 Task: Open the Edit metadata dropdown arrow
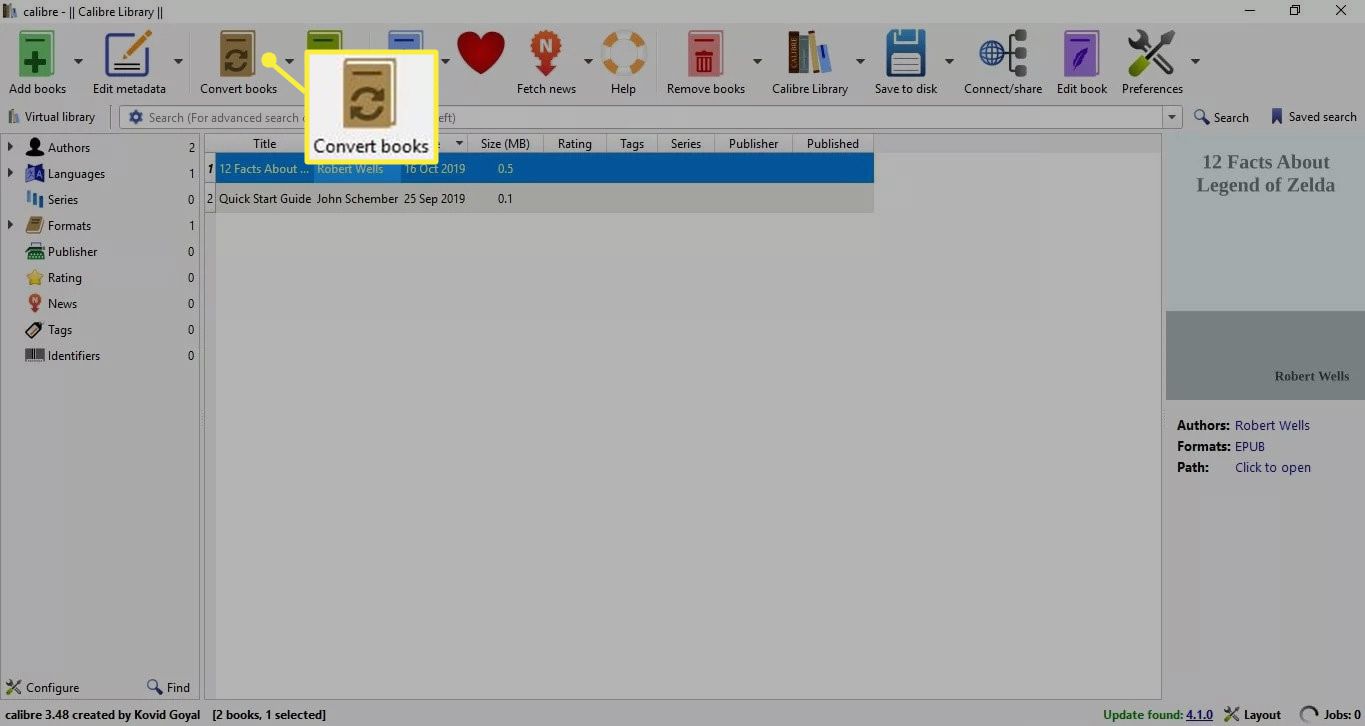178,61
